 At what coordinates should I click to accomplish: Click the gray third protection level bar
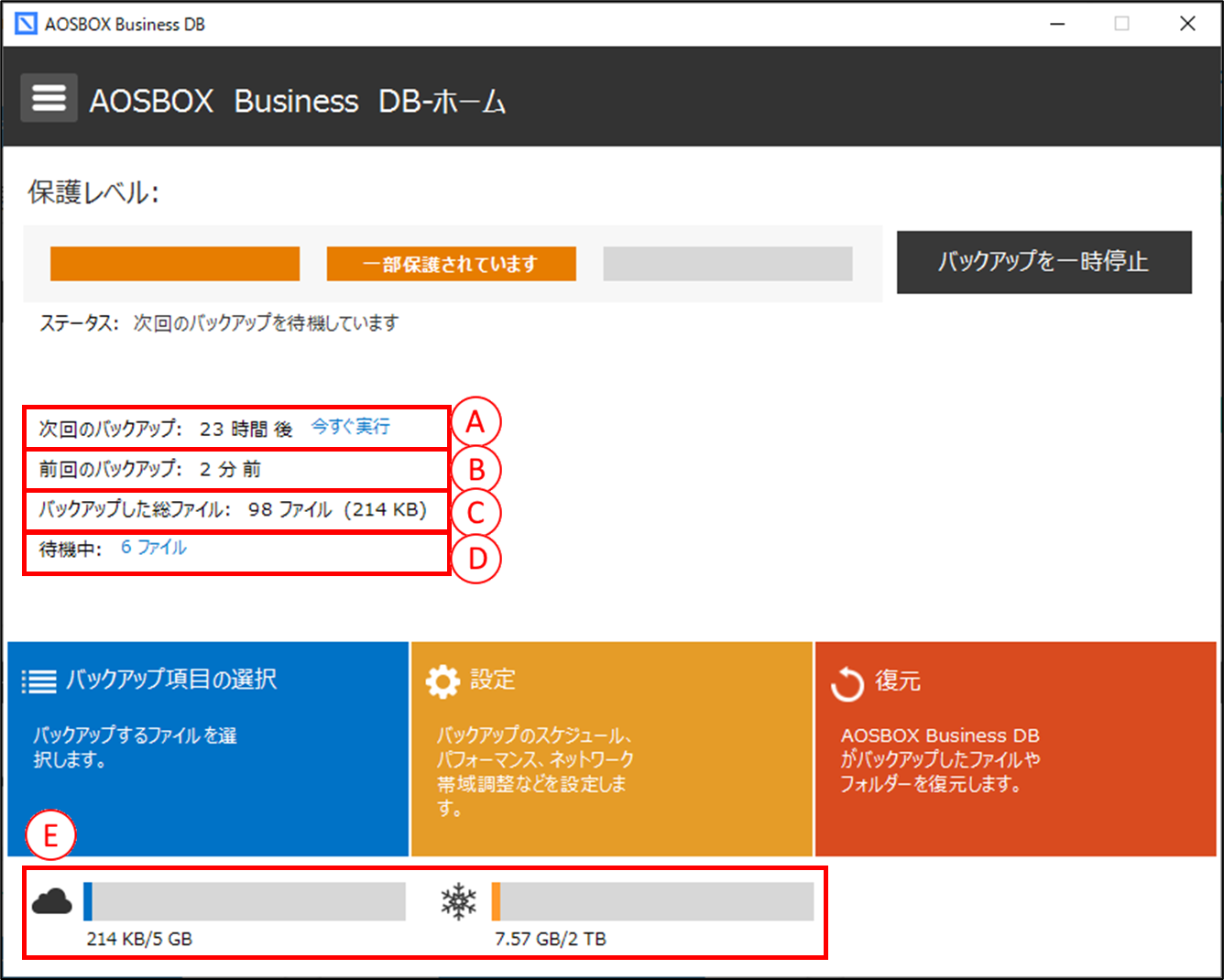point(728,264)
